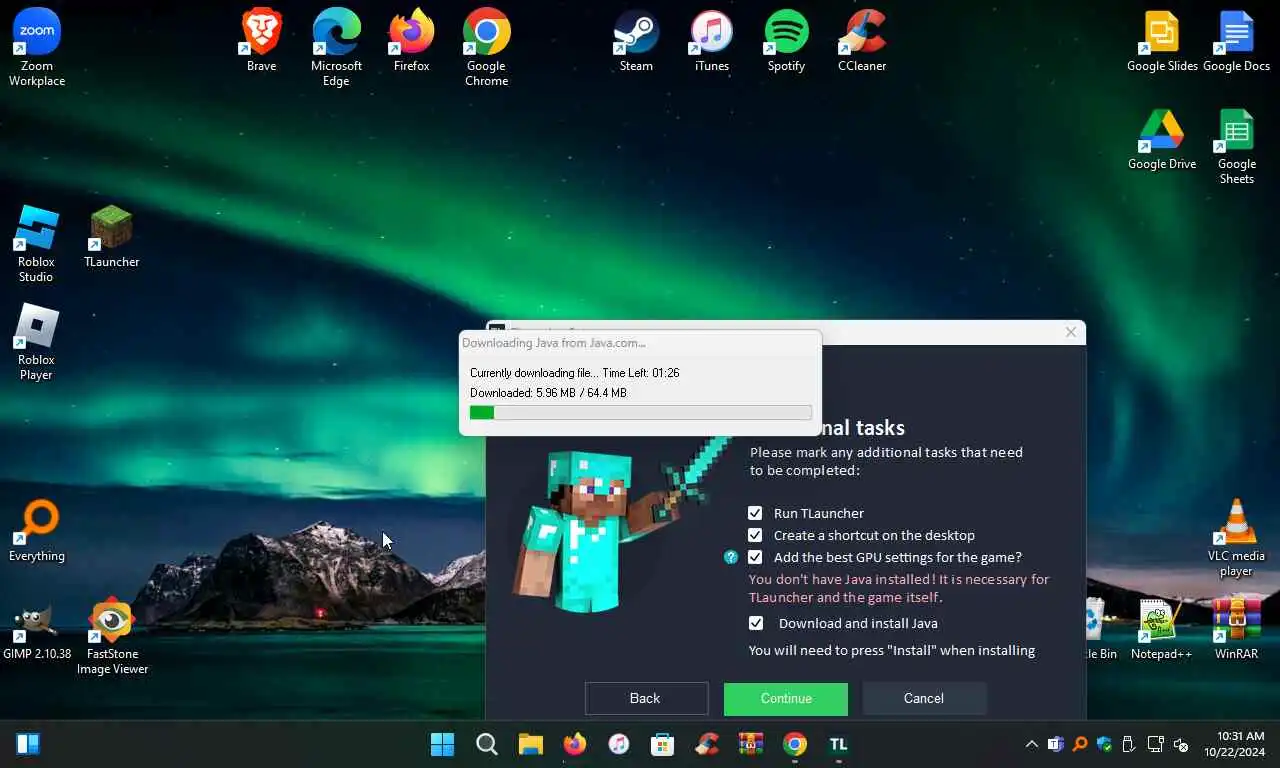Click the WinRAR taskbar icon

pyautogui.click(x=750, y=744)
